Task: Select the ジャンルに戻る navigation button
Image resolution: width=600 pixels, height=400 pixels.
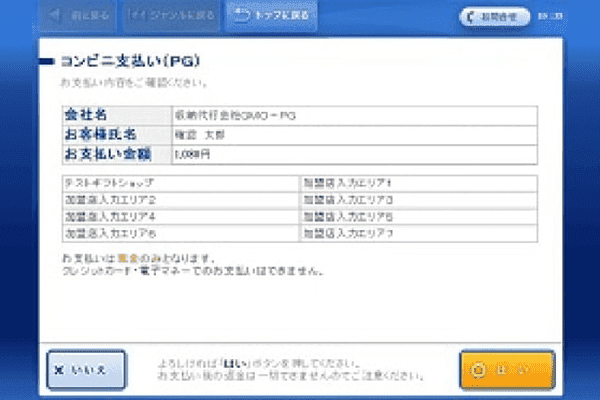Action: coord(172,16)
